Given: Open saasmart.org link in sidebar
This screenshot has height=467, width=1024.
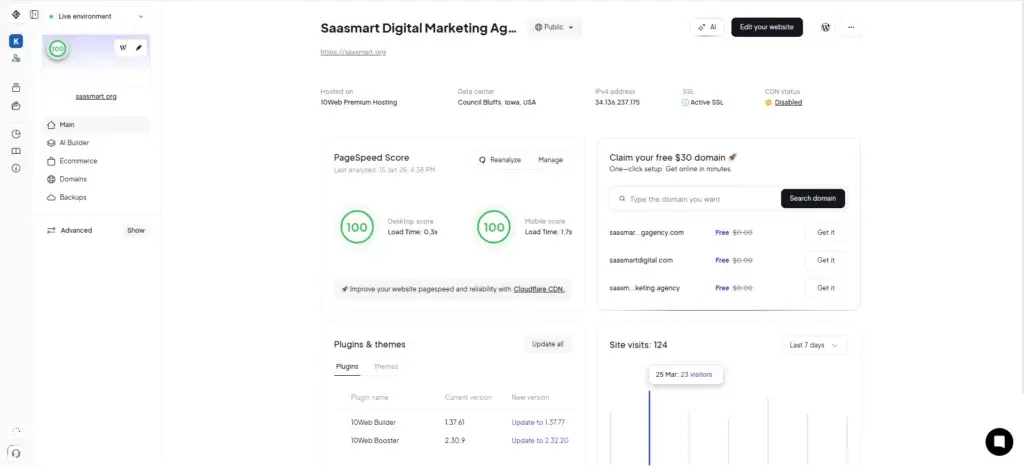Looking at the screenshot, I should 96,97.
